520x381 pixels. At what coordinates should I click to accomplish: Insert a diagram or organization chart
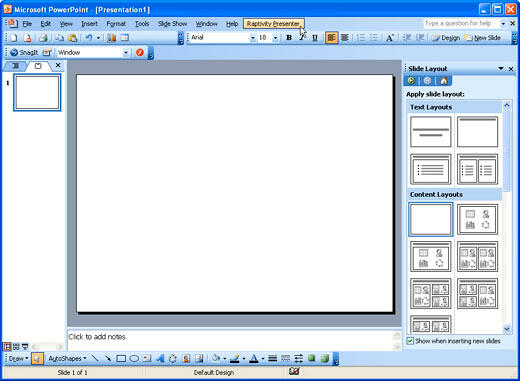tap(173, 359)
